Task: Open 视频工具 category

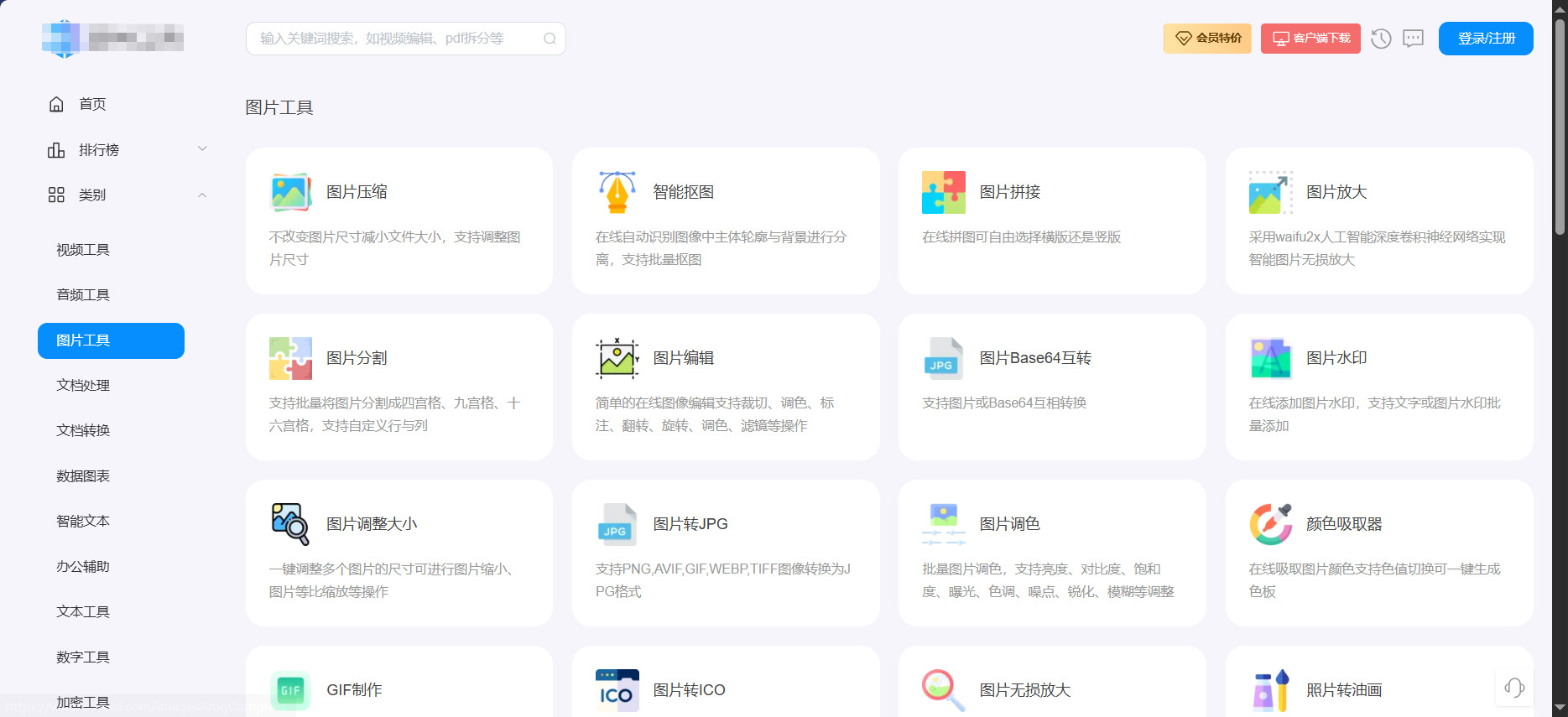Action: click(x=83, y=250)
